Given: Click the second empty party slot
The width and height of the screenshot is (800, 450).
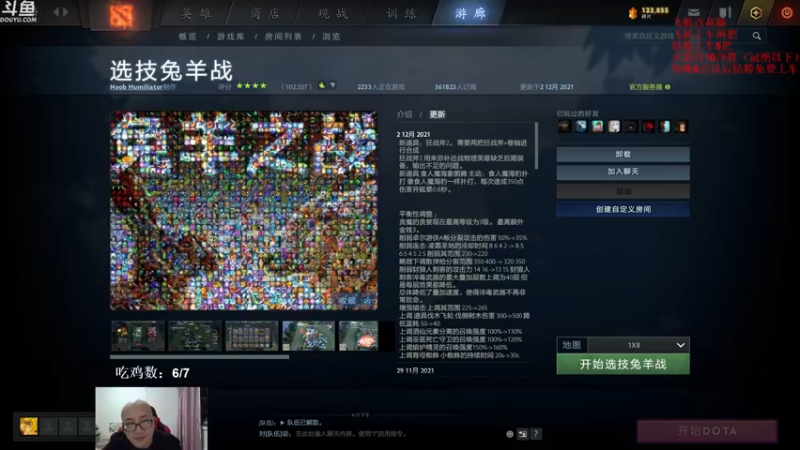Looking at the screenshot, I should coord(68,426).
